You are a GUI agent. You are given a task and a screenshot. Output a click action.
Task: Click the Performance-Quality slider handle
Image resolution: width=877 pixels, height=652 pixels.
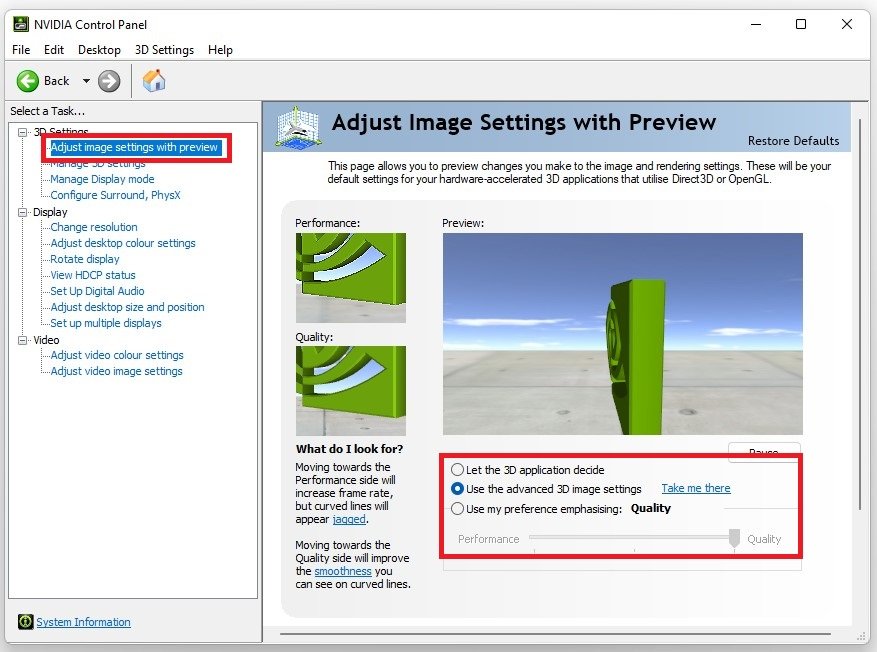click(x=734, y=538)
